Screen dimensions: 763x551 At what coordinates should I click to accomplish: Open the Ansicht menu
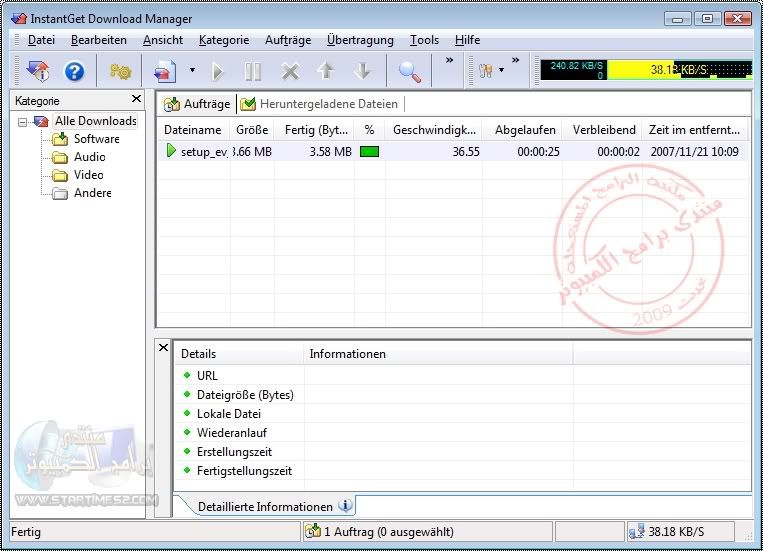click(x=163, y=40)
